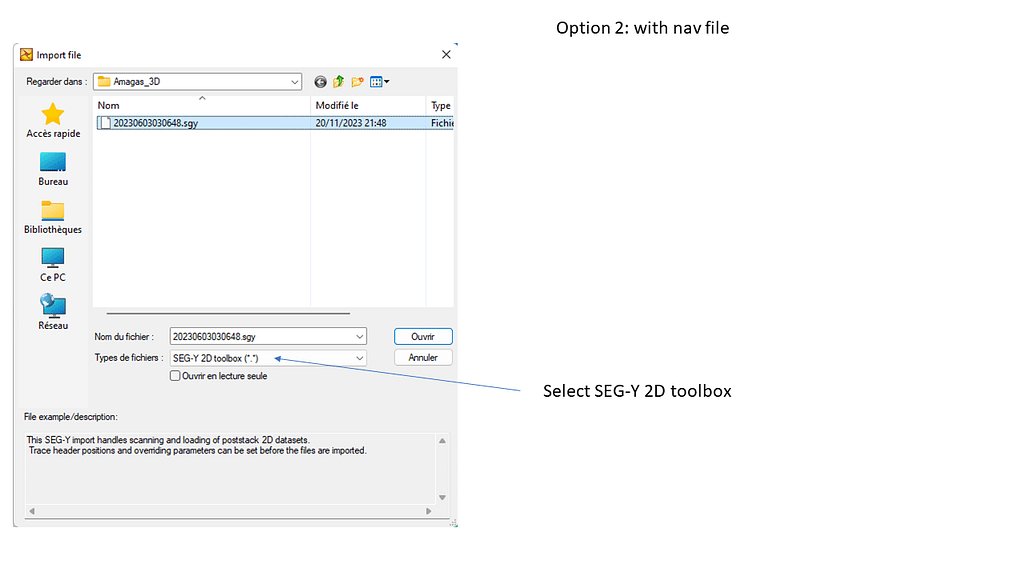Open Bibliothèques in the places bar

pos(53,216)
